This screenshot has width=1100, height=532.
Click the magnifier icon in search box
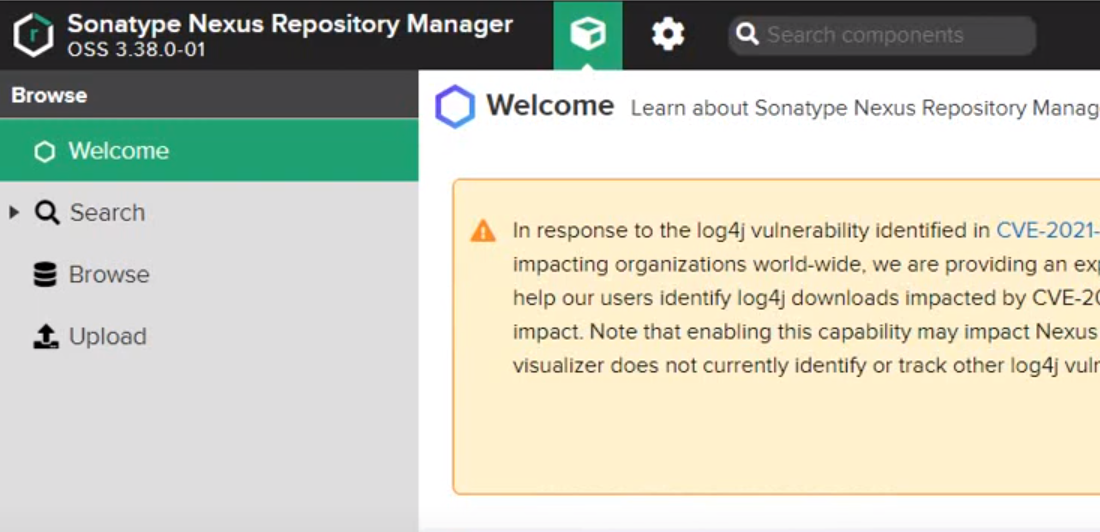coord(747,34)
